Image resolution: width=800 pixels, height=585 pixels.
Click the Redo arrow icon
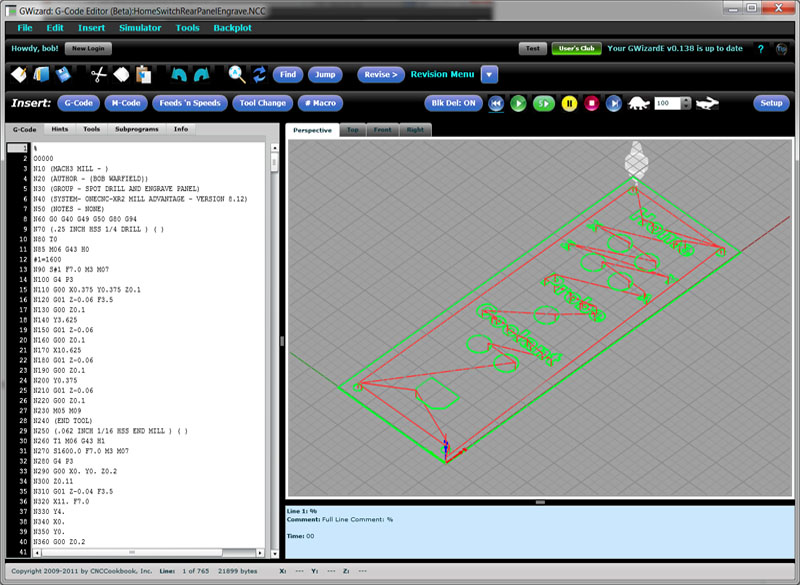click(200, 74)
